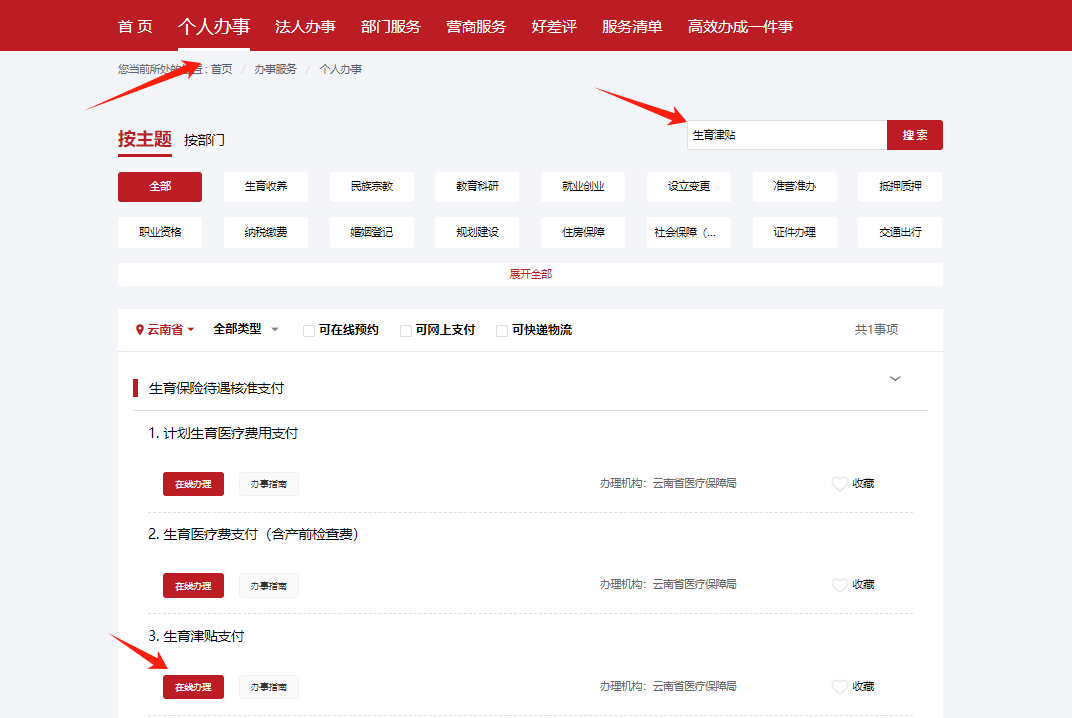Screen dimensions: 1072x718
Task: Enable the 可快递物流 checkbox
Action: coord(501,329)
